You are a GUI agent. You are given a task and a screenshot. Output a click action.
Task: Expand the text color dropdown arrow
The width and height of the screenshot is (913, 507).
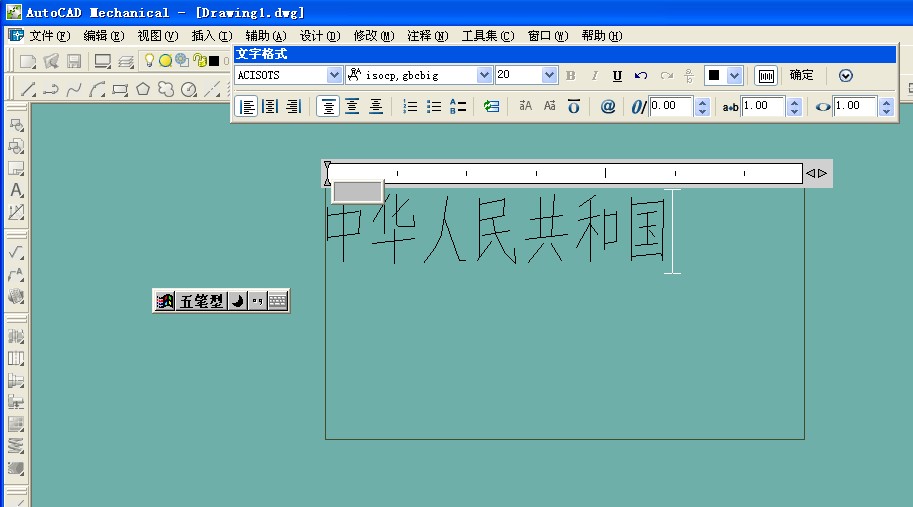pos(734,75)
